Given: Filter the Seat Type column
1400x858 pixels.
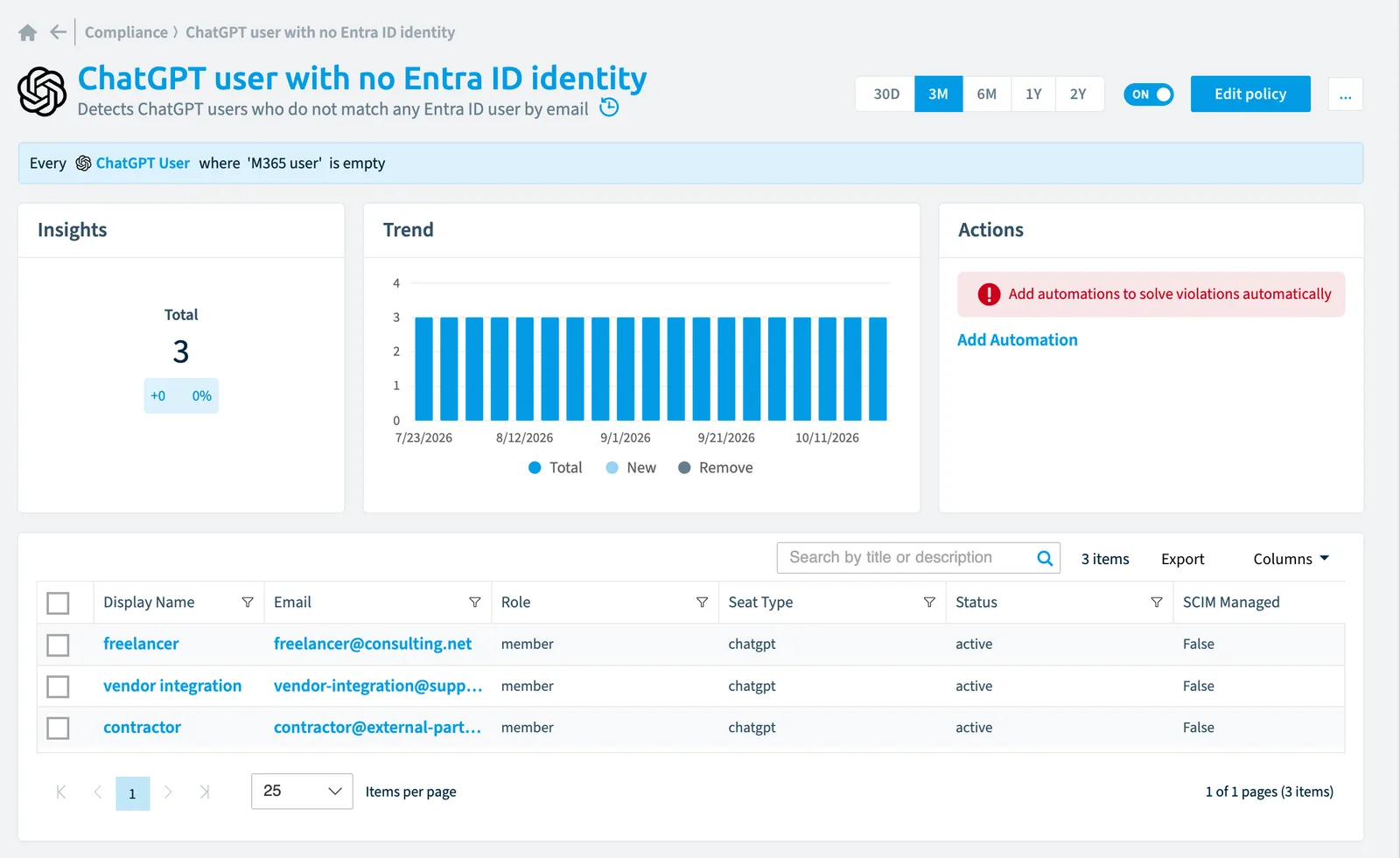Looking at the screenshot, I should [x=929, y=603].
